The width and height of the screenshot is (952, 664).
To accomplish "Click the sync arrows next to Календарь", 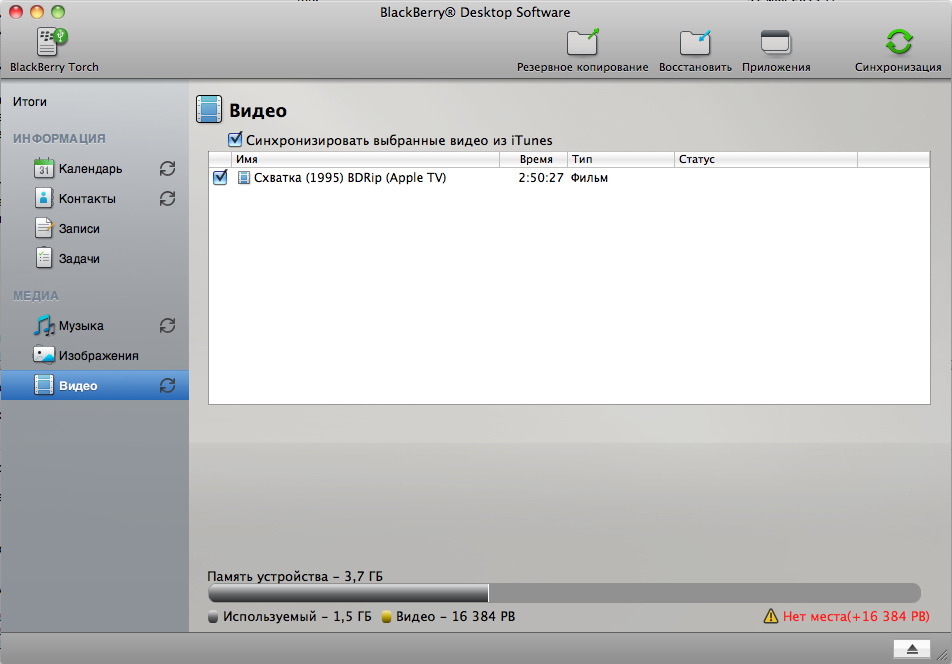I will 168,168.
